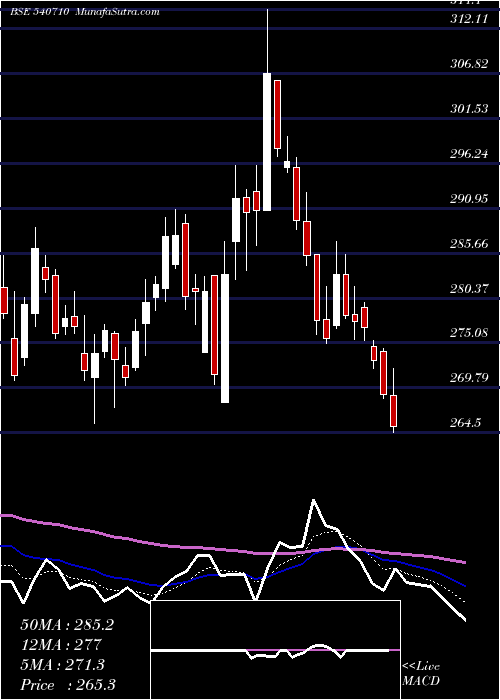Click the 312.11 price axis label

(x=469, y=19)
